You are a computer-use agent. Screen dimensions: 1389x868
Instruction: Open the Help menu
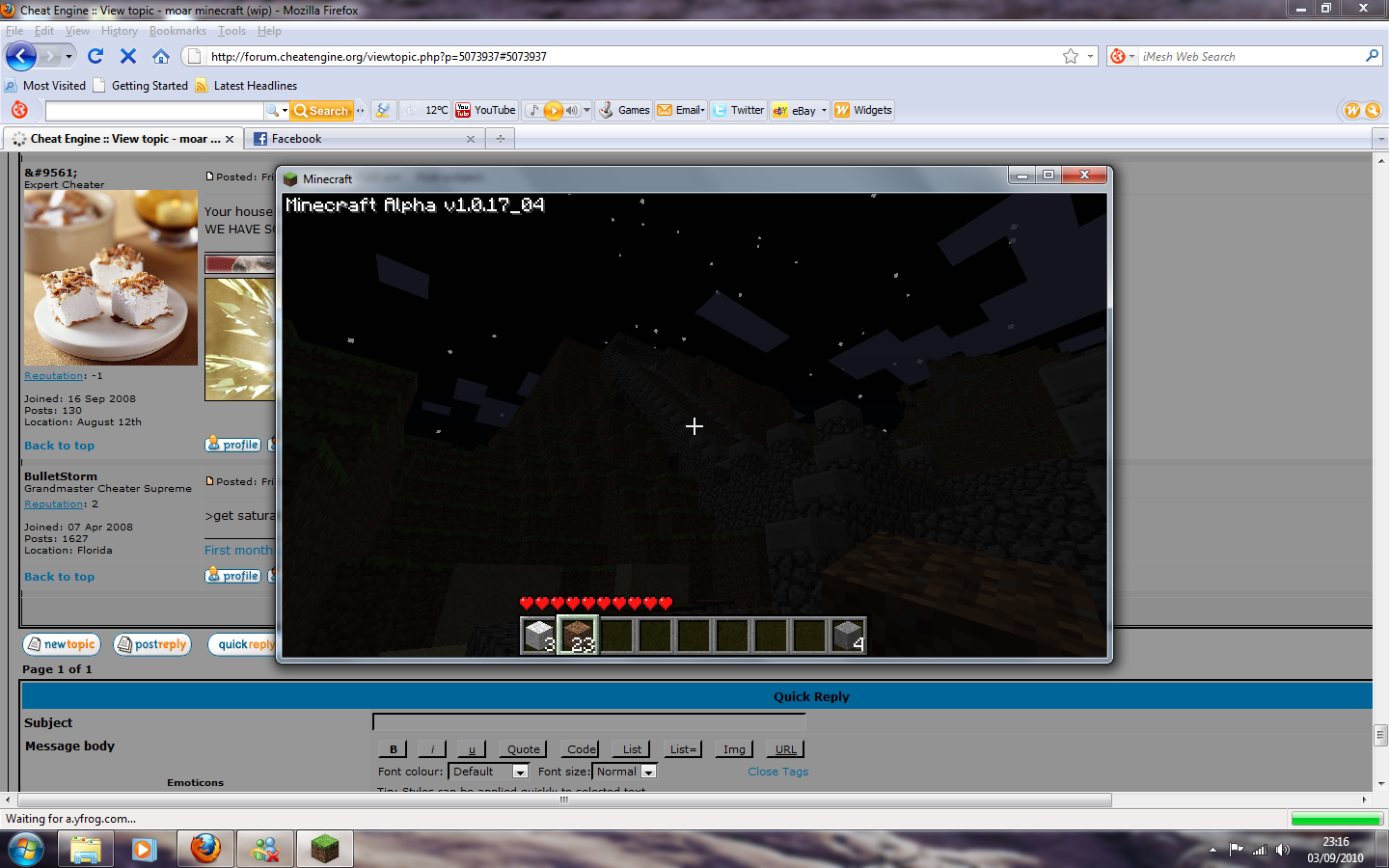pos(269,31)
